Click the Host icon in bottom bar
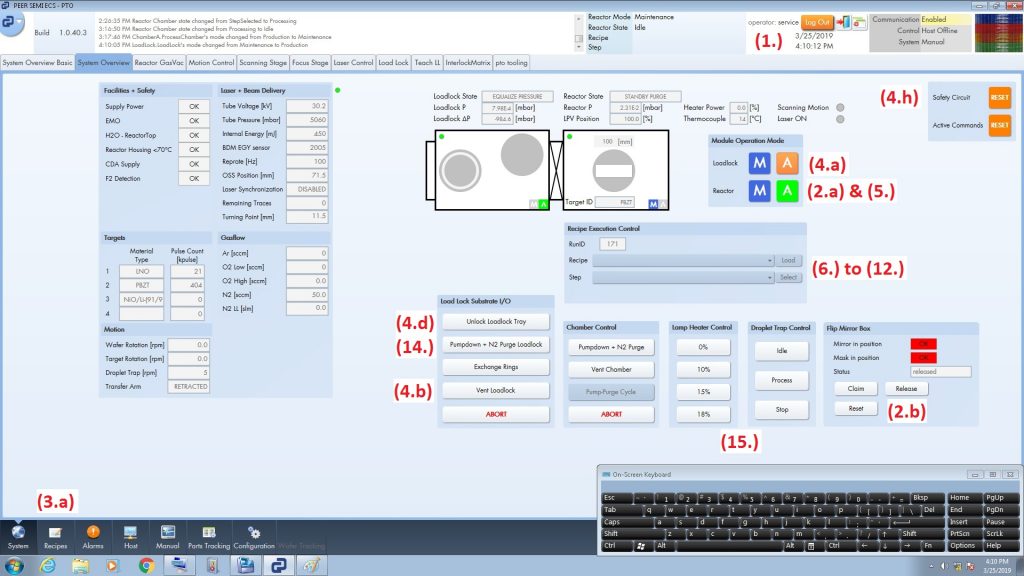The width and height of the screenshot is (1024, 576). coord(130,535)
